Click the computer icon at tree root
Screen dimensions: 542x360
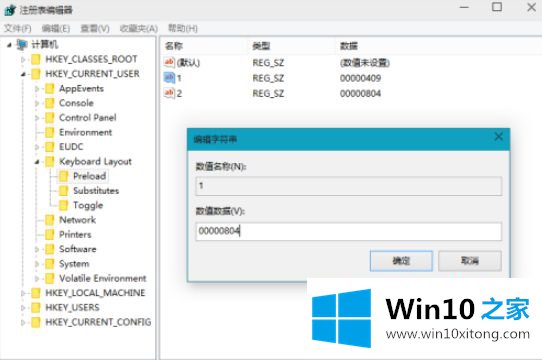[x=22, y=45]
